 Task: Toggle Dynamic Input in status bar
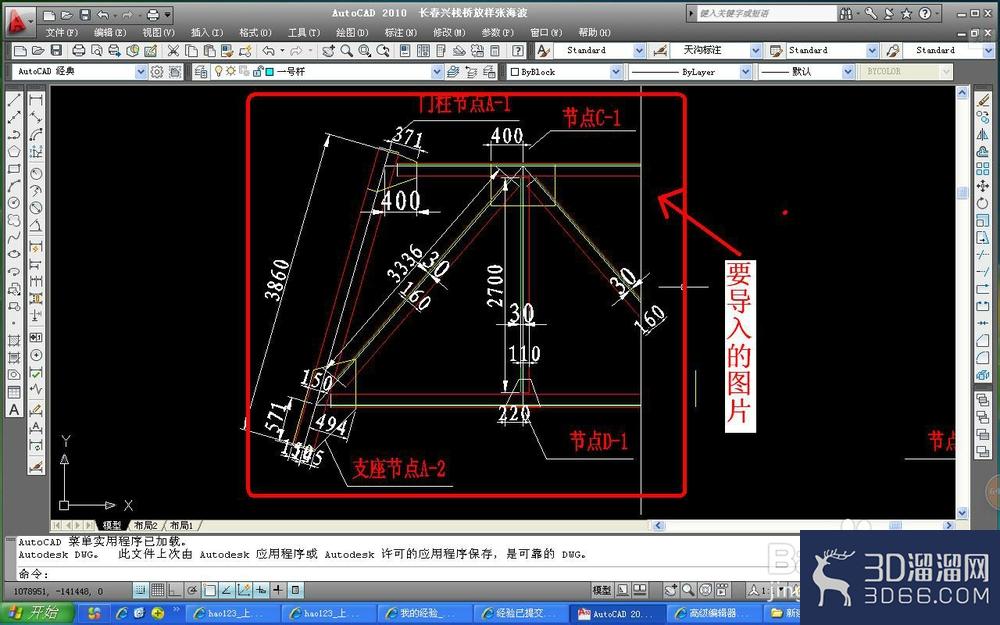point(261,590)
